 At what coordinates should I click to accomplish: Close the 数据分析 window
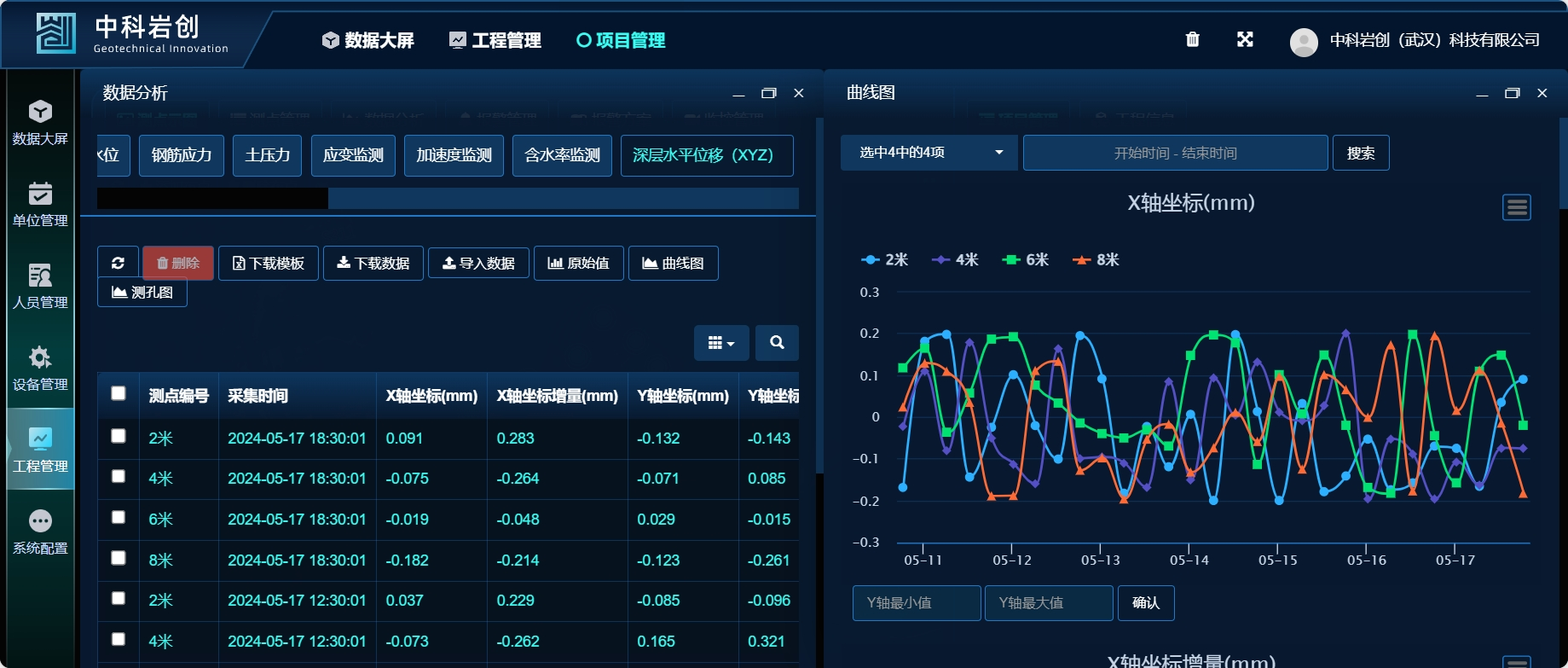[x=799, y=93]
